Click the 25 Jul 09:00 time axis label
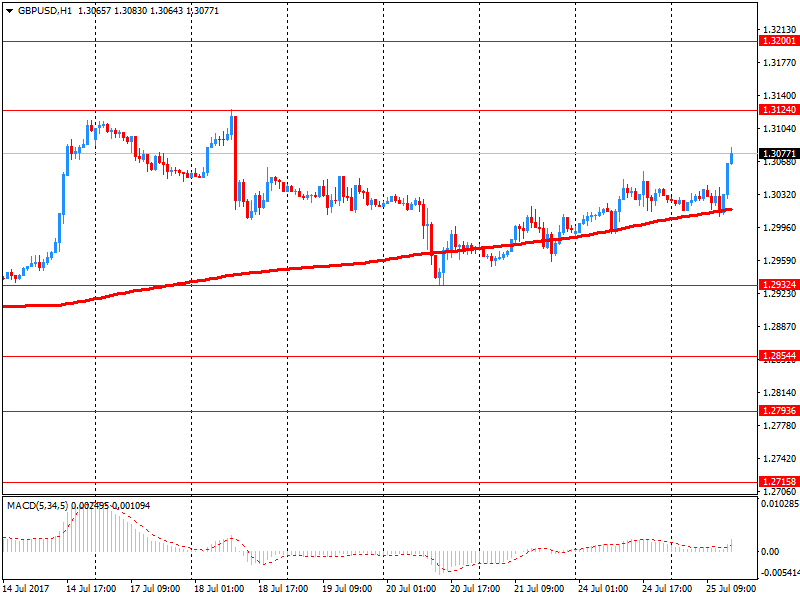This screenshot has width=800, height=600. (x=731, y=589)
